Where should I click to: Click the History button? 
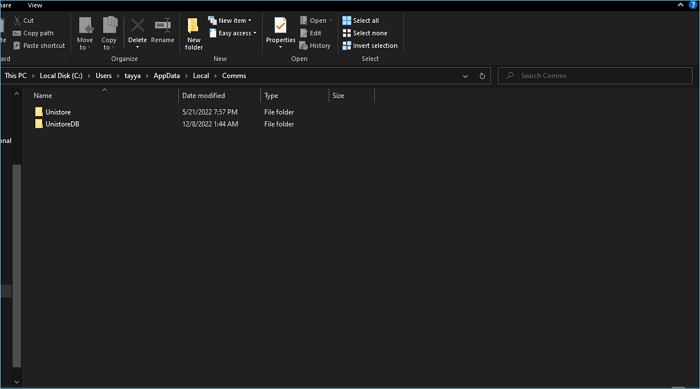click(315, 46)
